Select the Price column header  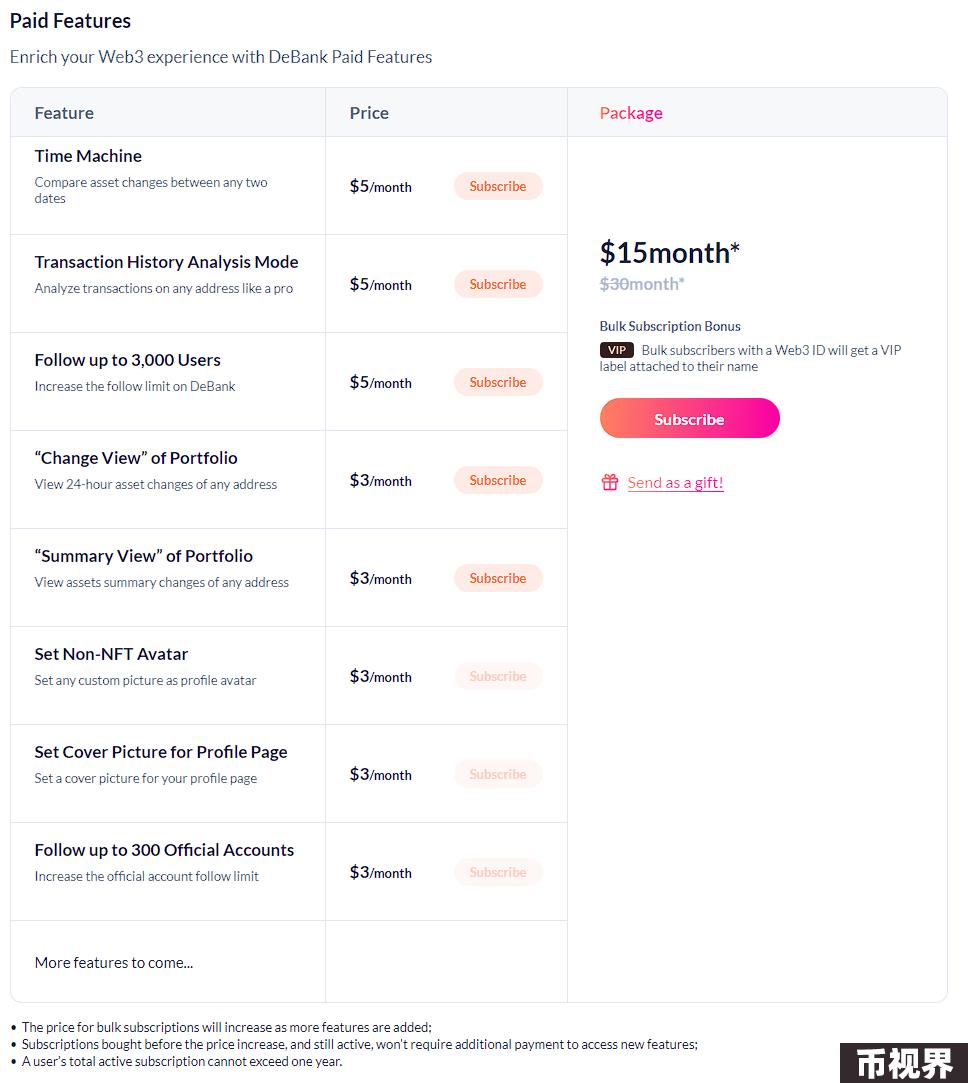tap(369, 113)
